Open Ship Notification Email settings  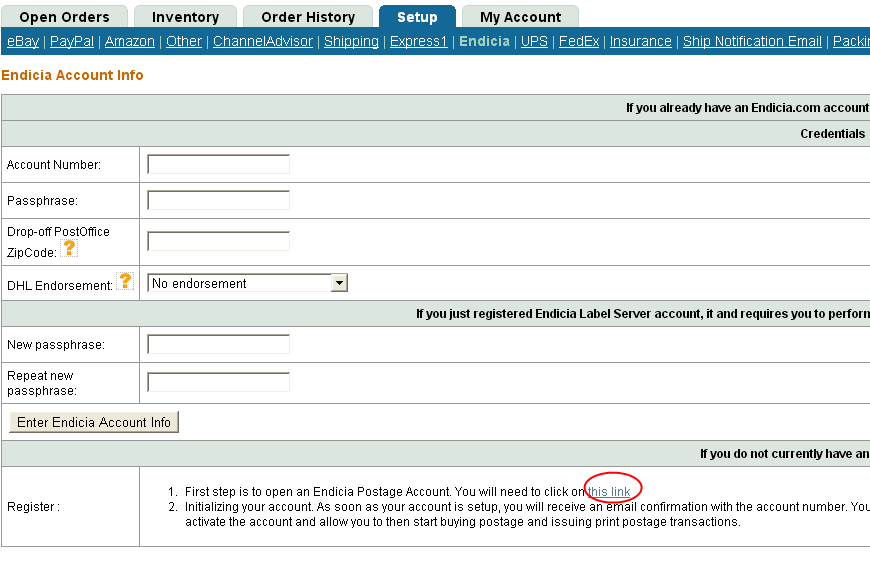click(752, 42)
